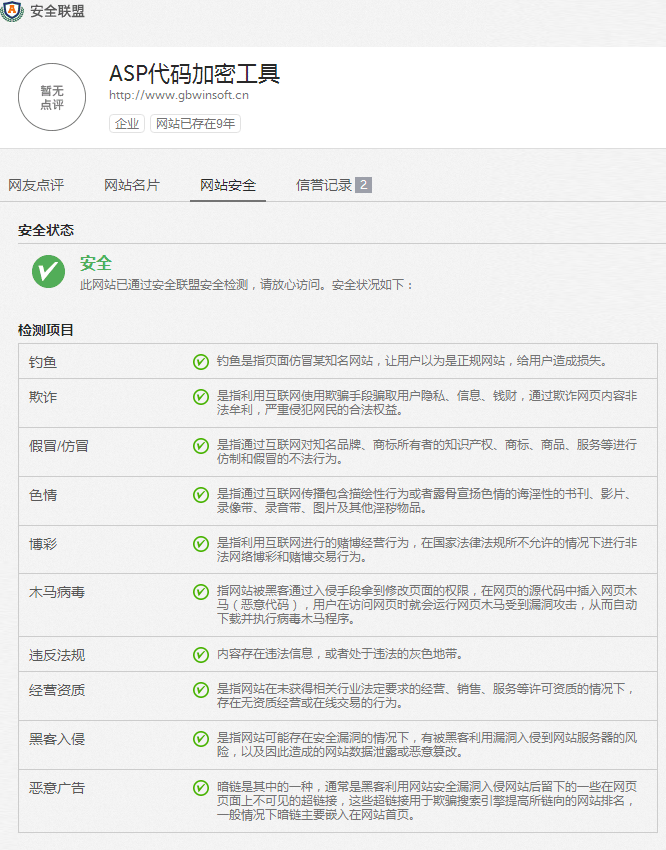This screenshot has height=850, width=666.
Task: Click the 木马病毒 item label
Action: click(57, 593)
